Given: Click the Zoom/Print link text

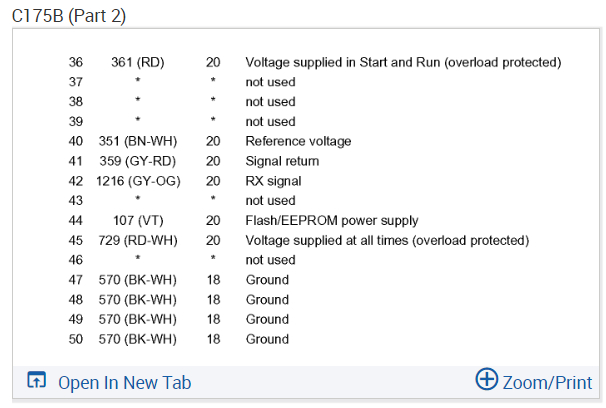Looking at the screenshot, I should coord(547,382).
